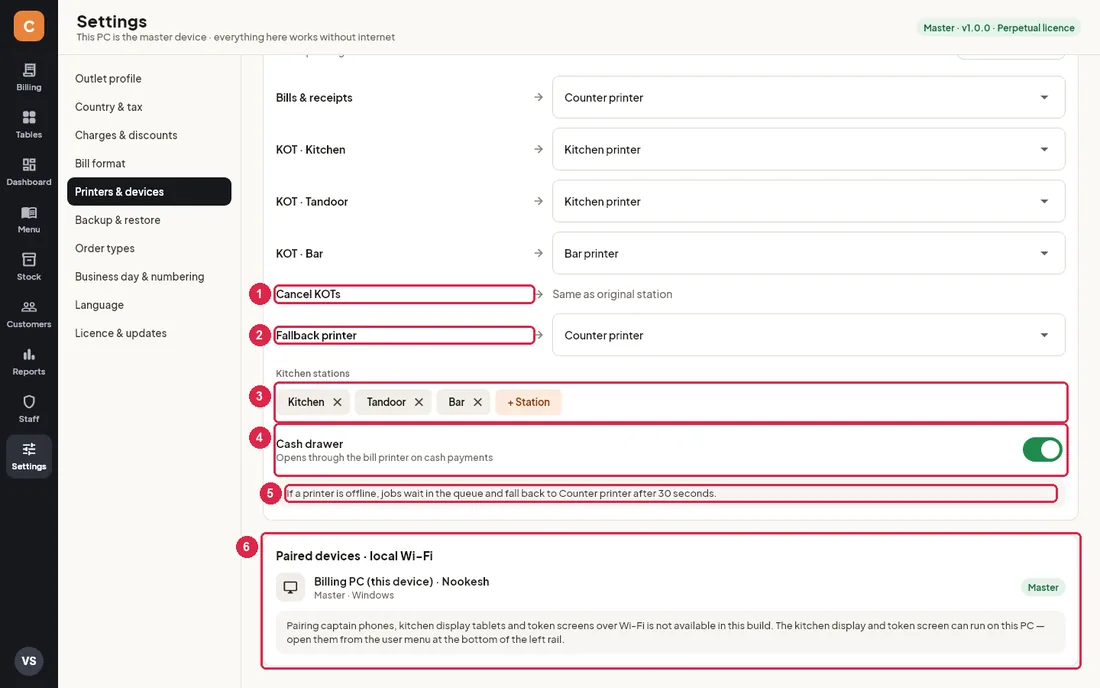This screenshot has width=1100, height=688.
Task: Open Backup & restore settings
Action: coord(149,220)
